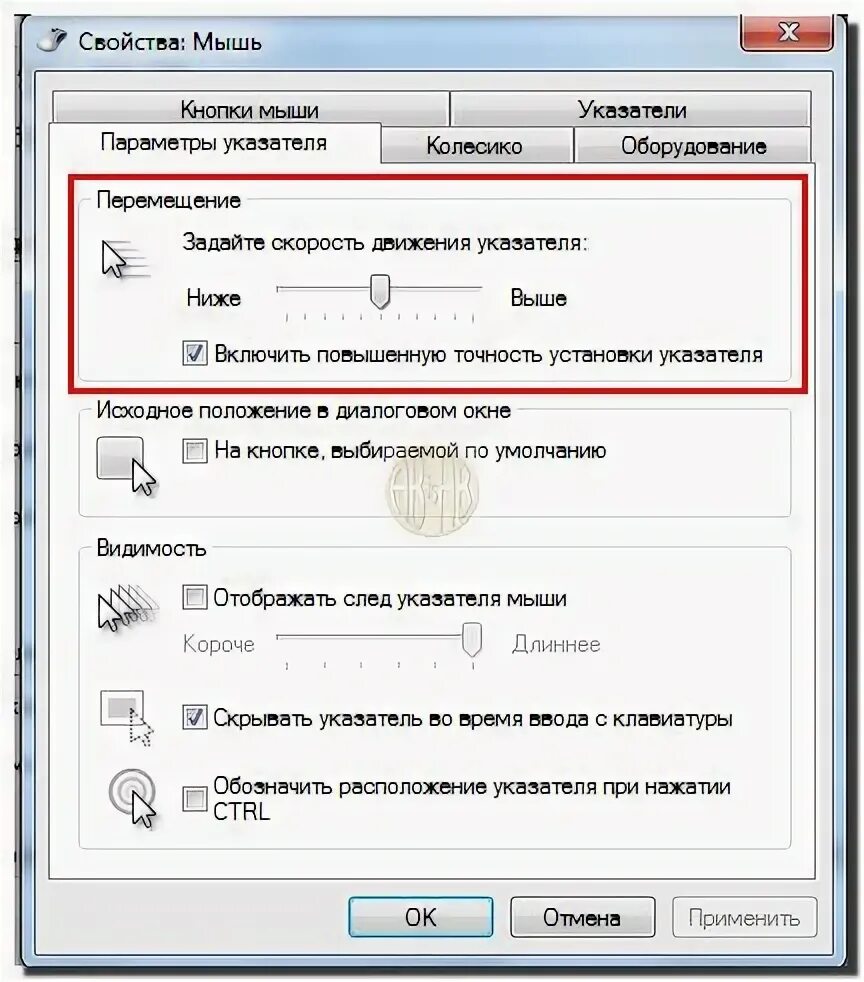Select the "Колесико" tab
864x982 pixels.
[x=477, y=145]
